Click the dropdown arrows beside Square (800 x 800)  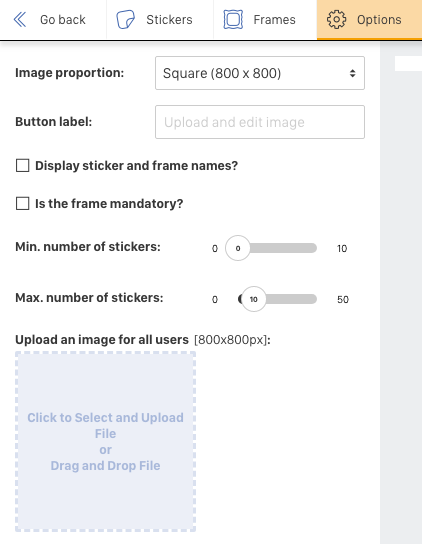coord(352,73)
